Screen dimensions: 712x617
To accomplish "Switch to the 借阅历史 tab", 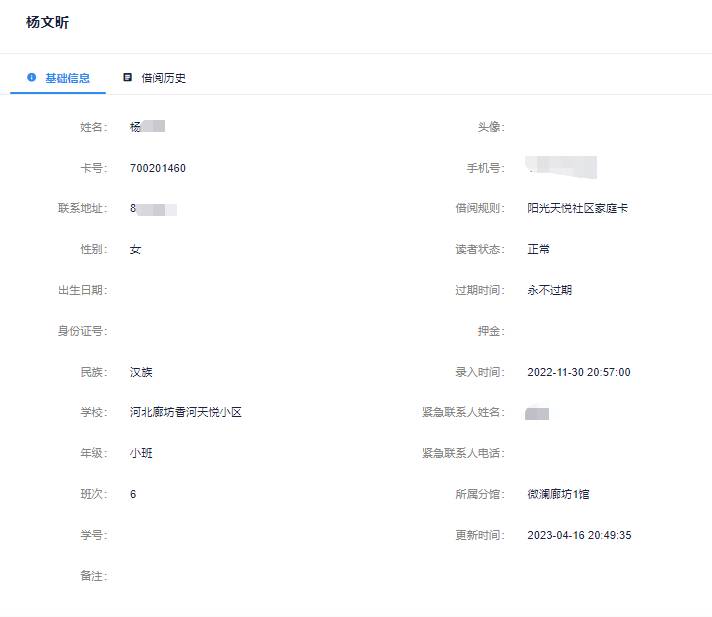I will [163, 78].
